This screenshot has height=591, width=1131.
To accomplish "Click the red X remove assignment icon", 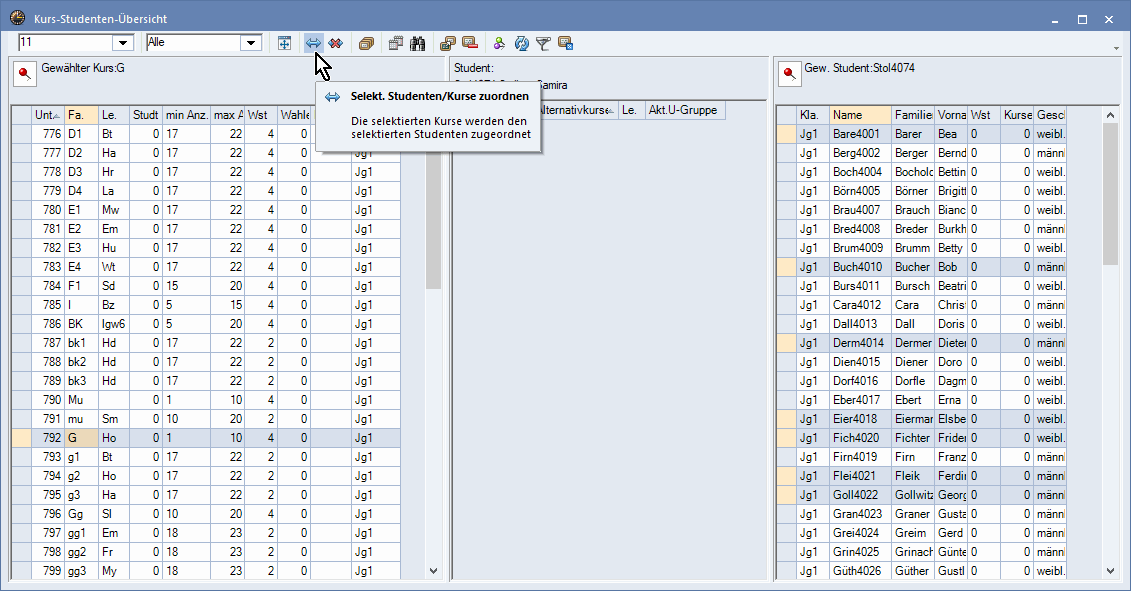I will click(335, 43).
